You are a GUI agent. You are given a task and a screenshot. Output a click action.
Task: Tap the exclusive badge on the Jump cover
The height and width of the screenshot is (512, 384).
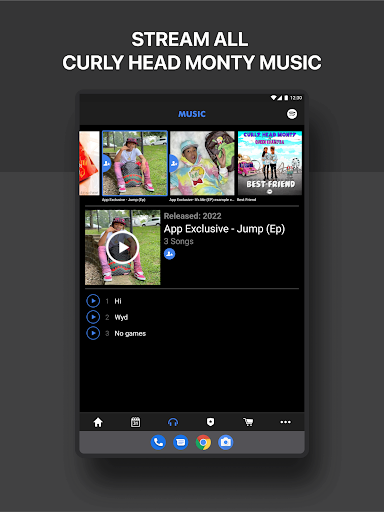[x=107, y=163]
